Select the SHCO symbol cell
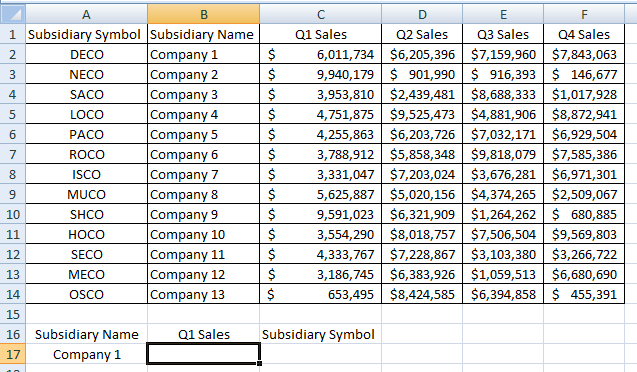 (x=87, y=214)
